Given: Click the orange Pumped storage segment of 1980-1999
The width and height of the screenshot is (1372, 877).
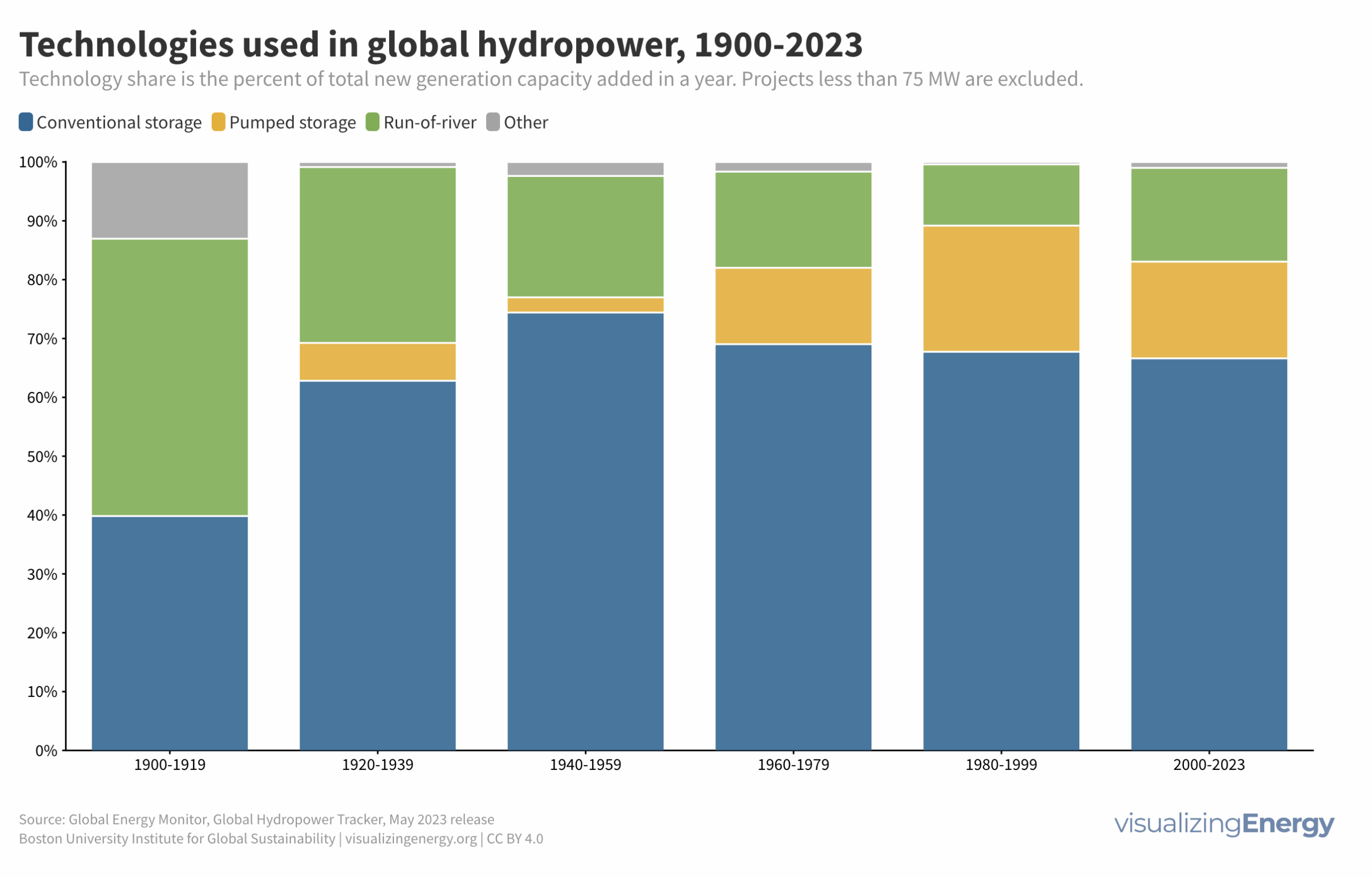Looking at the screenshot, I should (1001, 288).
